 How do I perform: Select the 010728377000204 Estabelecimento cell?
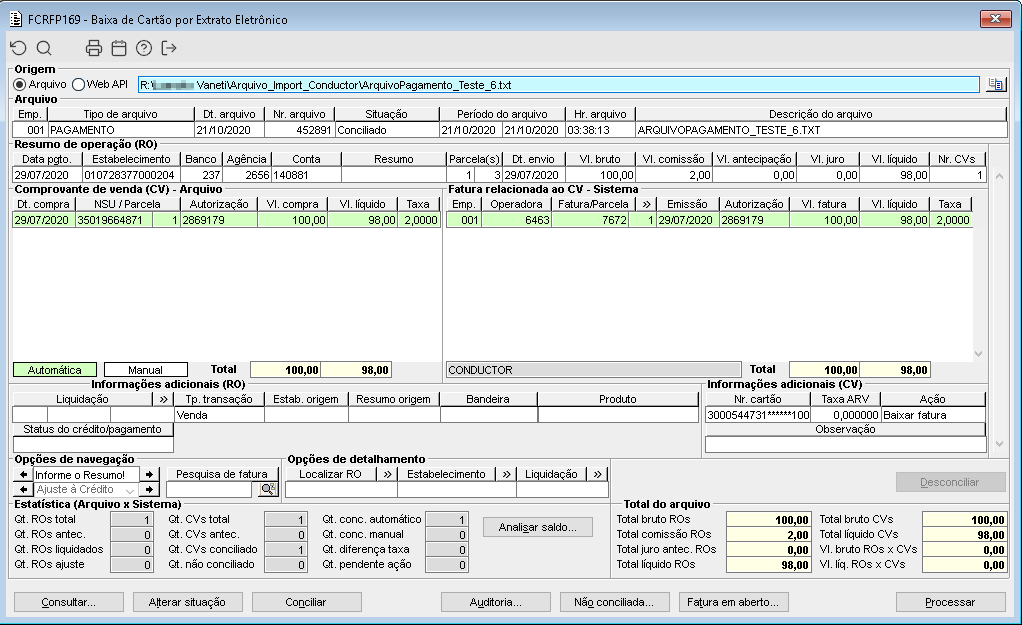pyautogui.click(x=131, y=175)
